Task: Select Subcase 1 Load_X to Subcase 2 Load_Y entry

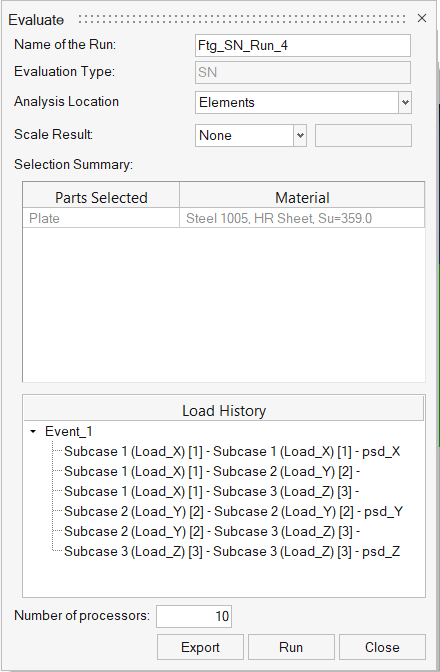Action: (x=212, y=471)
